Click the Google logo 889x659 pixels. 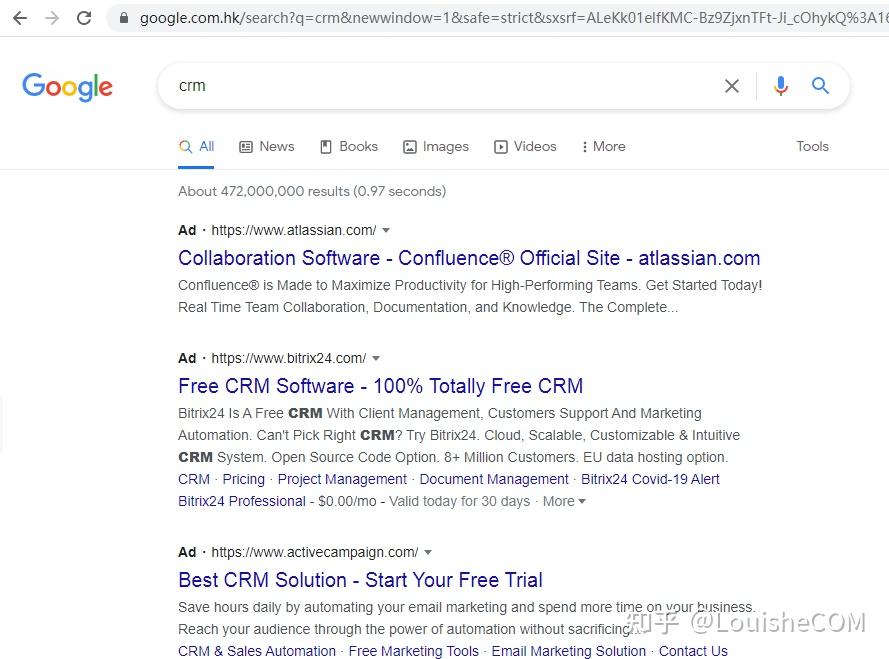point(67,87)
